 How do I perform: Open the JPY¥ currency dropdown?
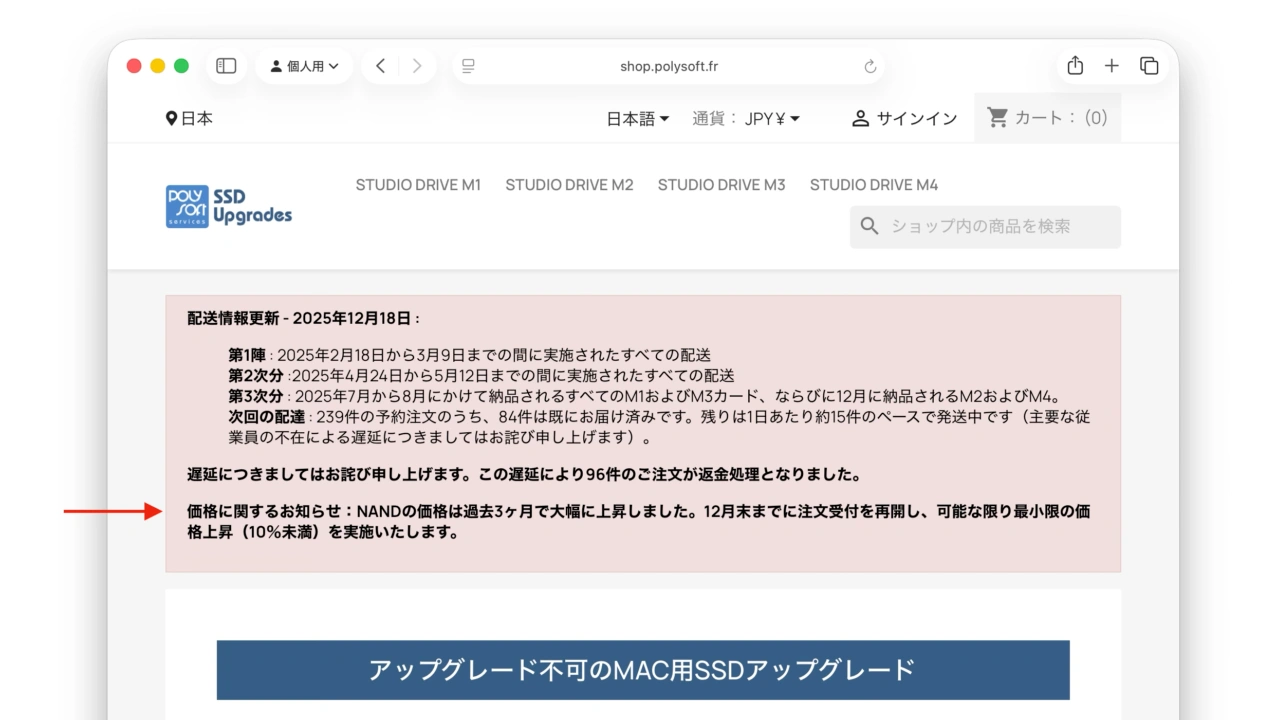tap(772, 119)
